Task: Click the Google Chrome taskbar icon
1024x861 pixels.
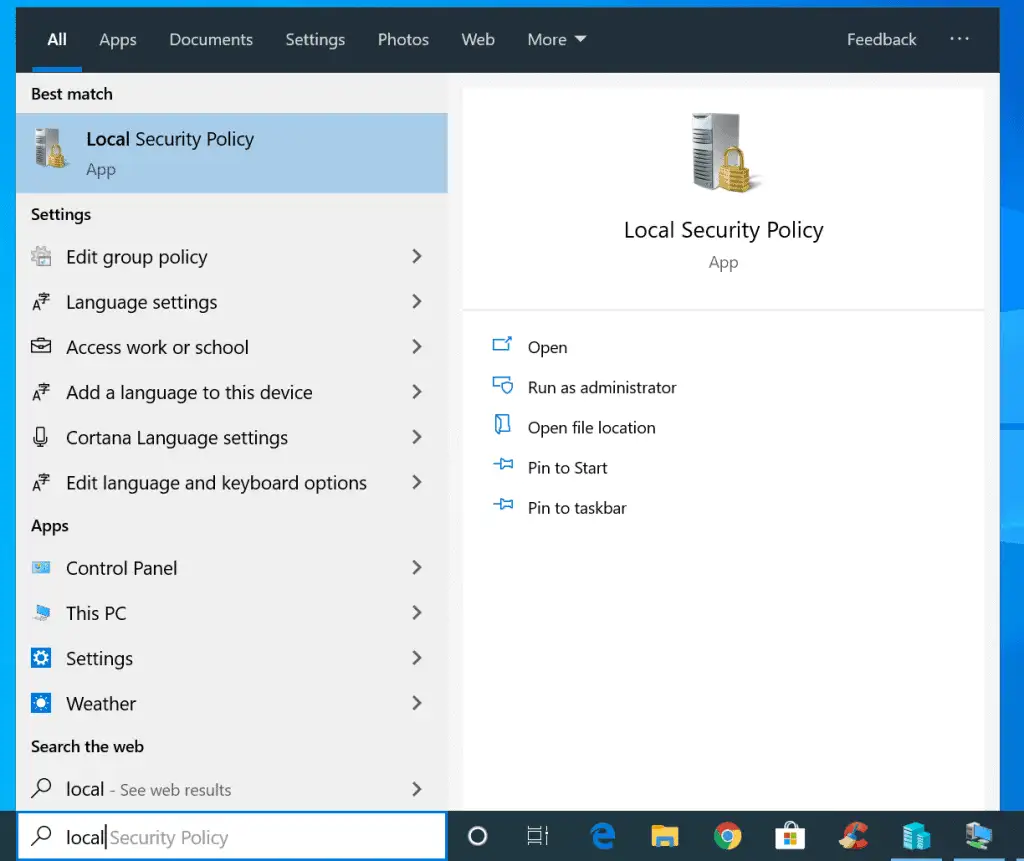Action: click(x=727, y=836)
